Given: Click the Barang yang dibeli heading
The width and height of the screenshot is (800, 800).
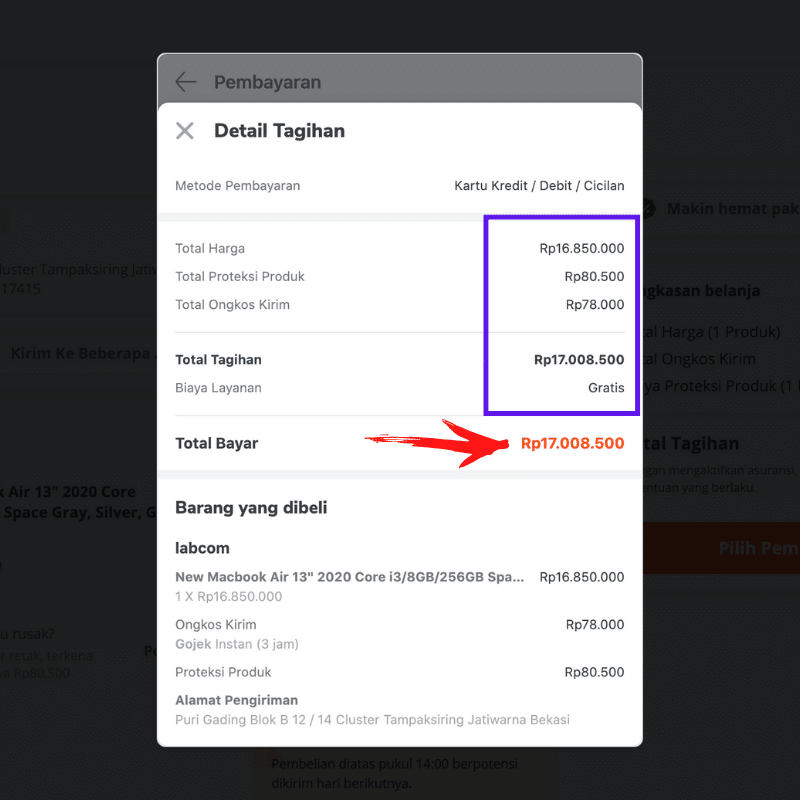Looking at the screenshot, I should 251,508.
